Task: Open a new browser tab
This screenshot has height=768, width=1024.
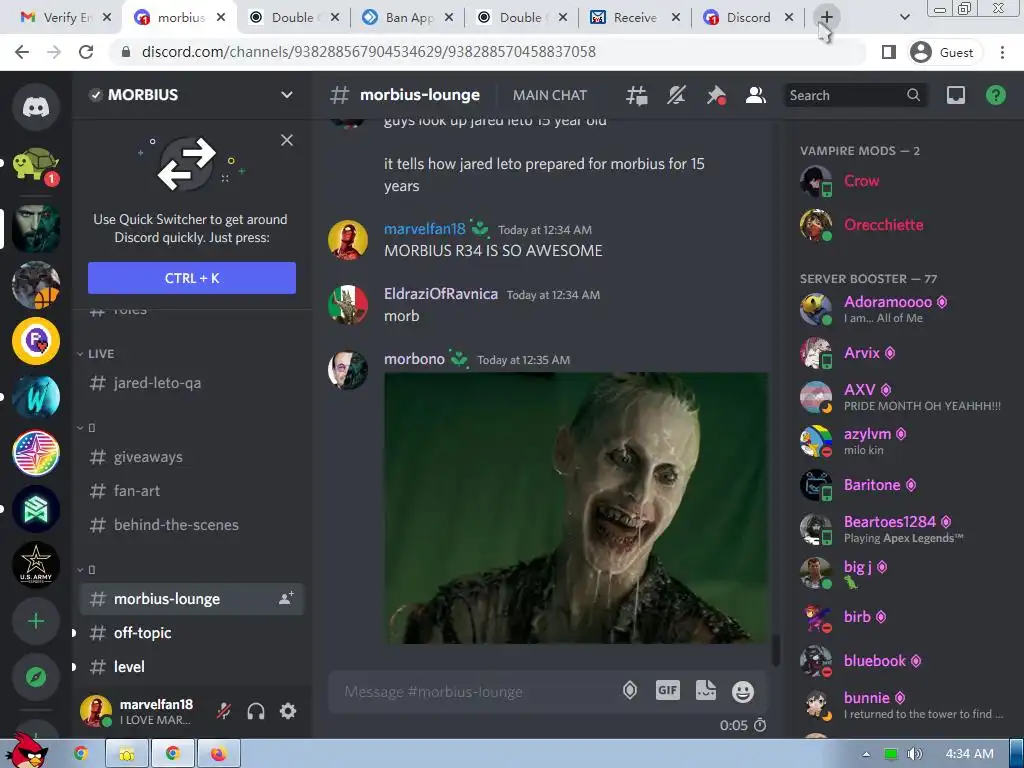Action: click(826, 18)
